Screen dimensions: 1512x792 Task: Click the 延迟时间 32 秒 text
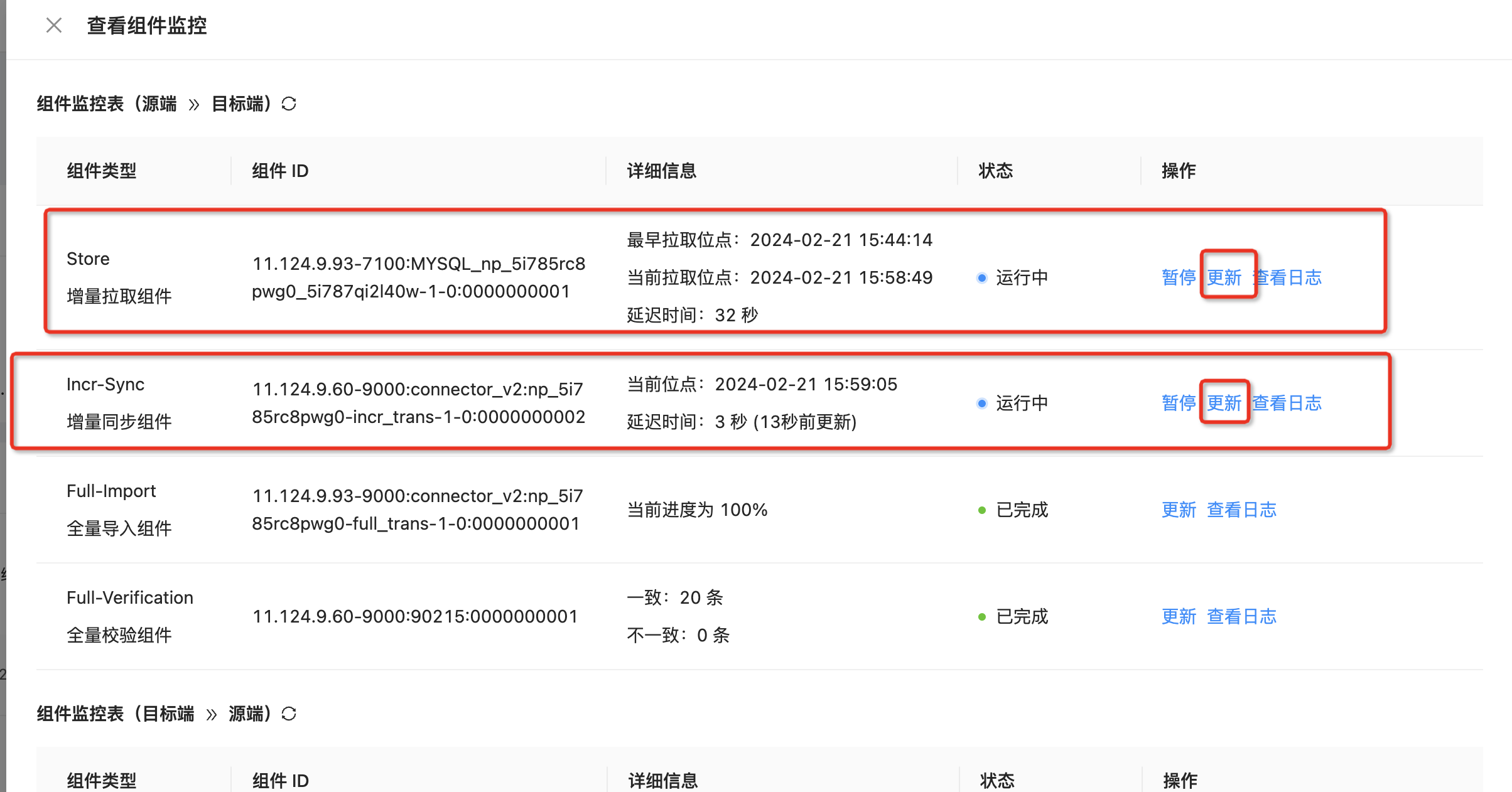tap(693, 315)
